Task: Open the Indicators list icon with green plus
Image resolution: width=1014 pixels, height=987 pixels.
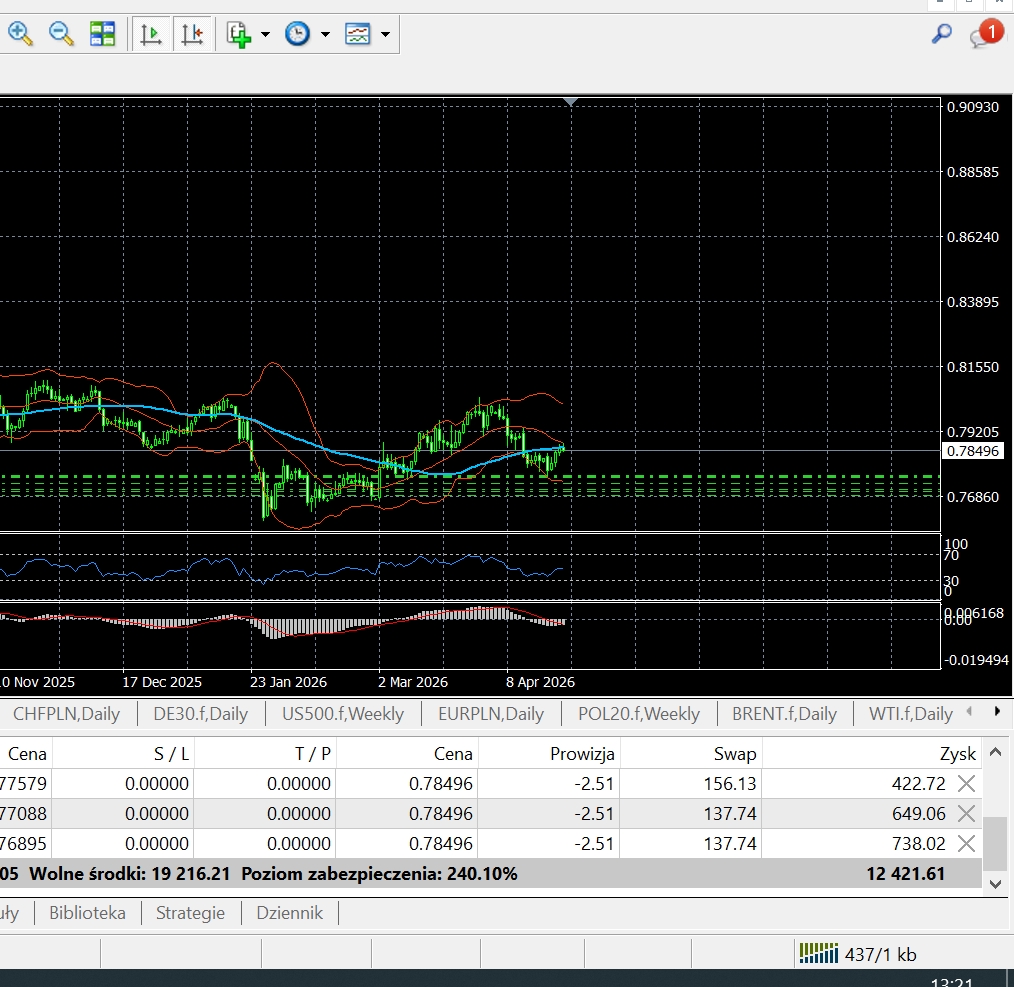Action: (238, 34)
